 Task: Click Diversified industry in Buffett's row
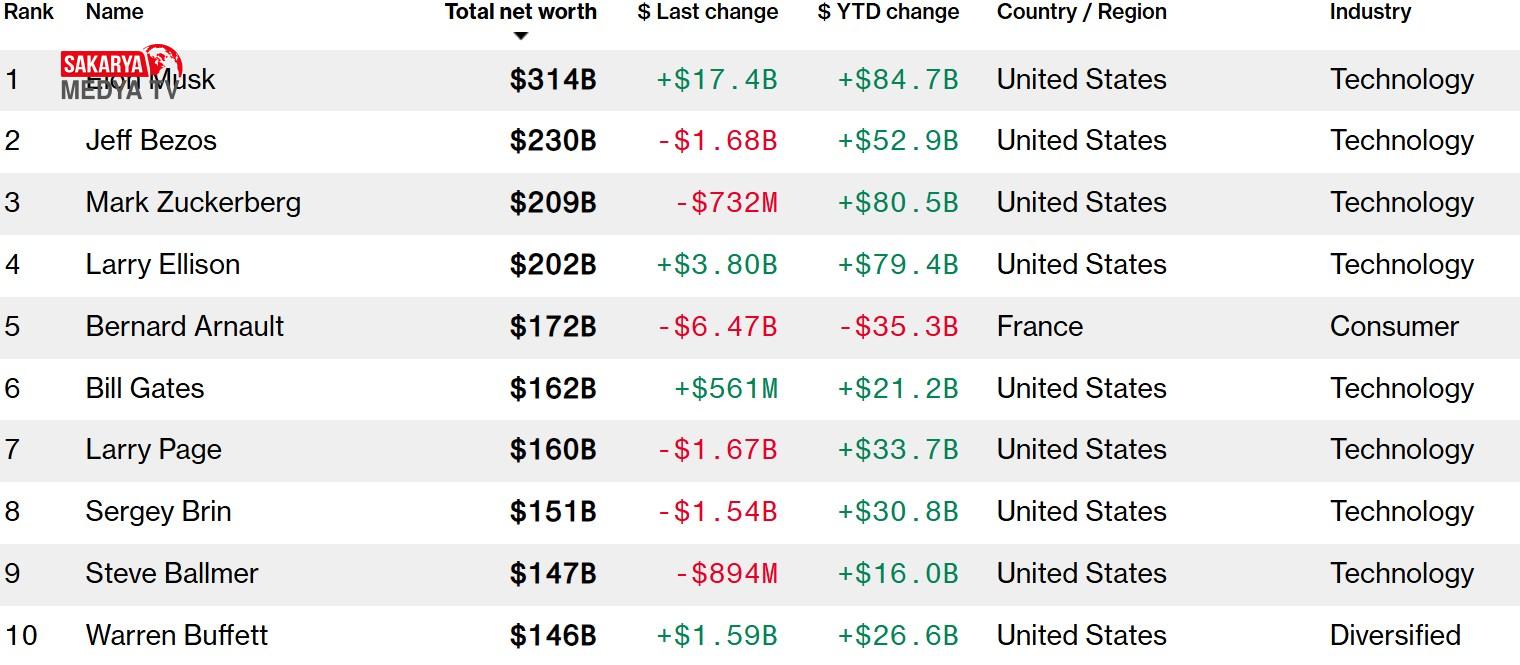coord(1395,635)
